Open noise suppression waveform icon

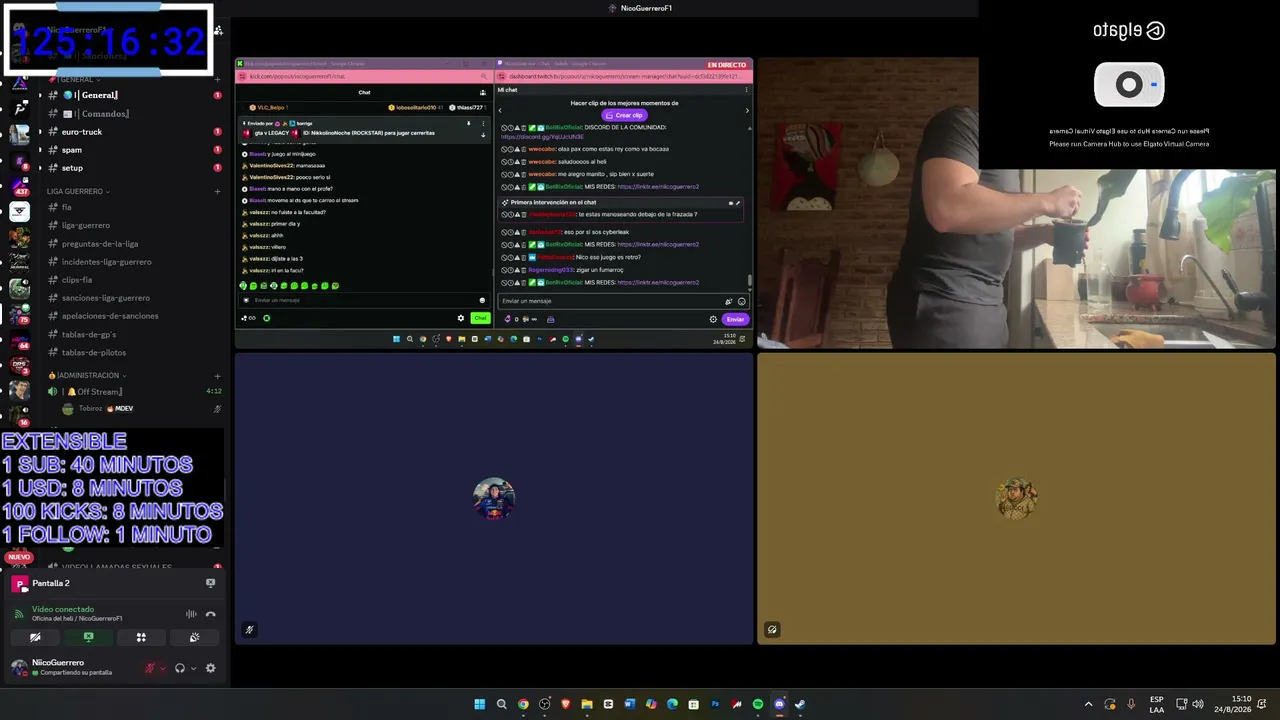pyautogui.click(x=191, y=614)
